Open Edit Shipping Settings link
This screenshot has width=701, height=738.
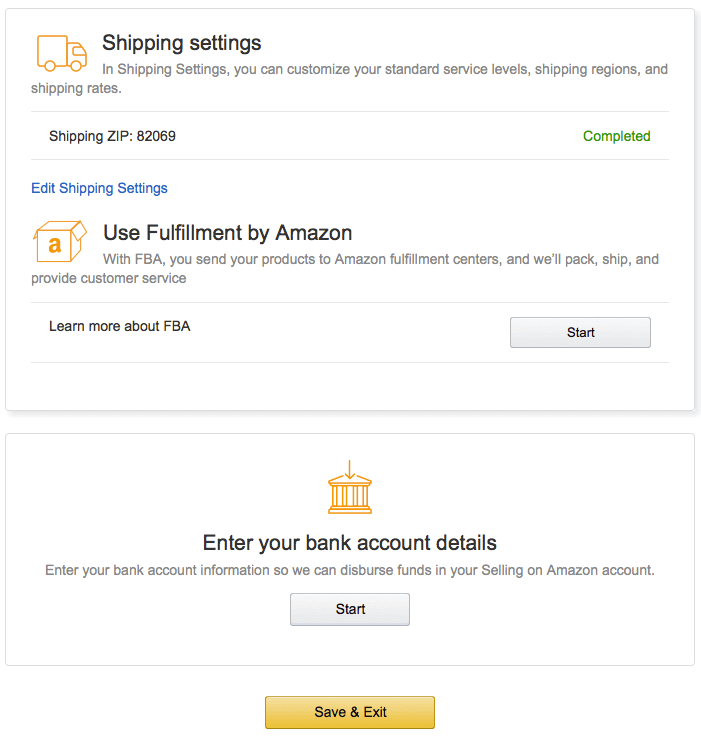99,188
